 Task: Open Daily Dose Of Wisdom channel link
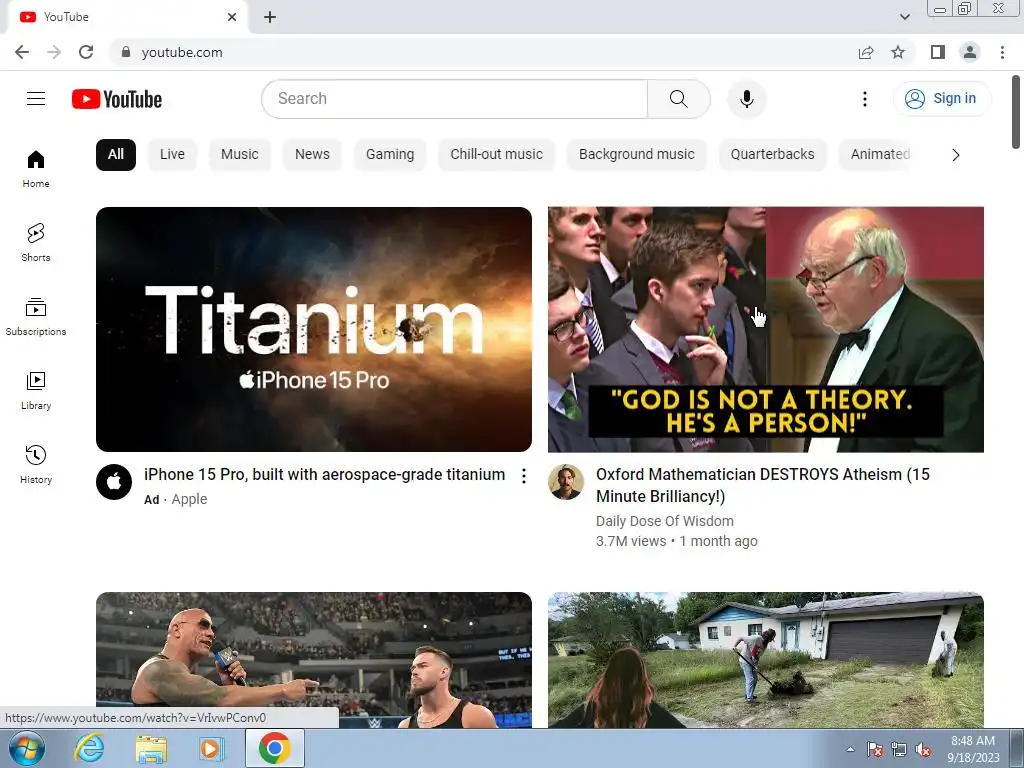[665, 521]
